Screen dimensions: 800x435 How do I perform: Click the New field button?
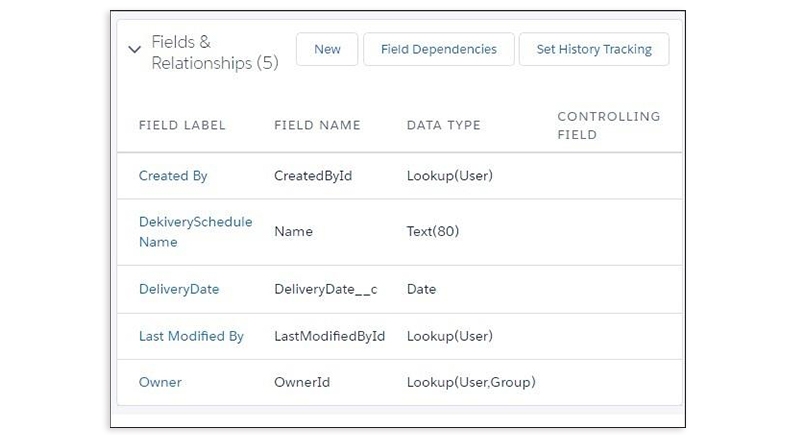(x=327, y=49)
